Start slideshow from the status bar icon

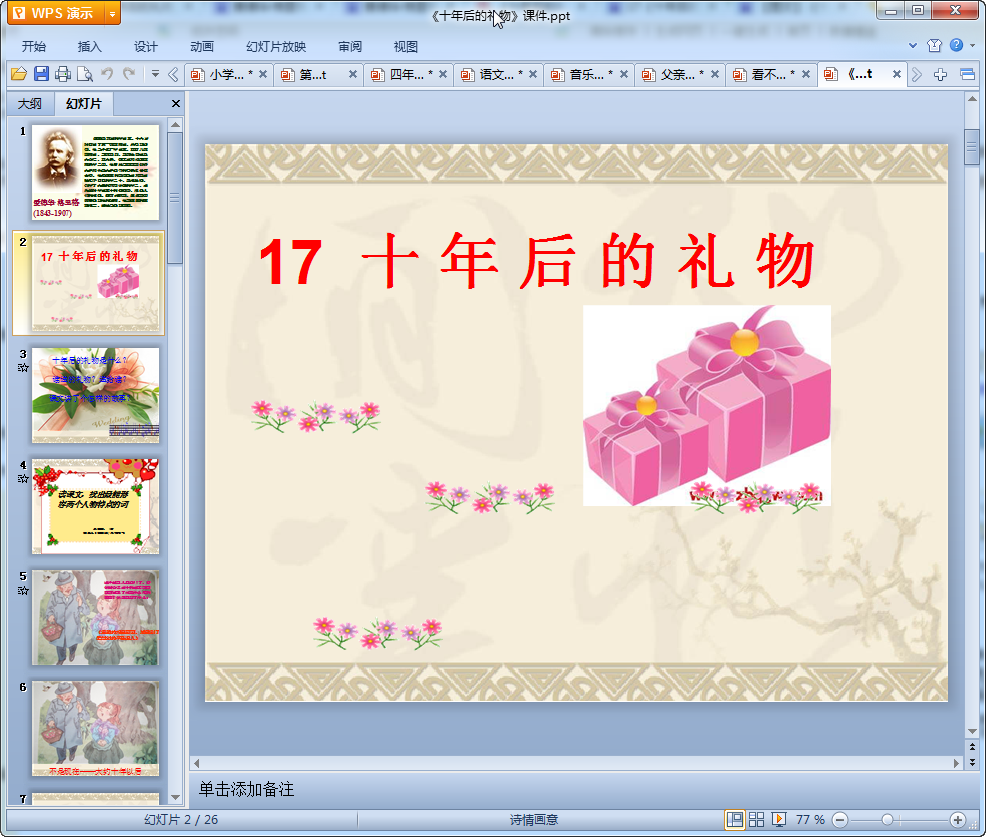coord(779,820)
